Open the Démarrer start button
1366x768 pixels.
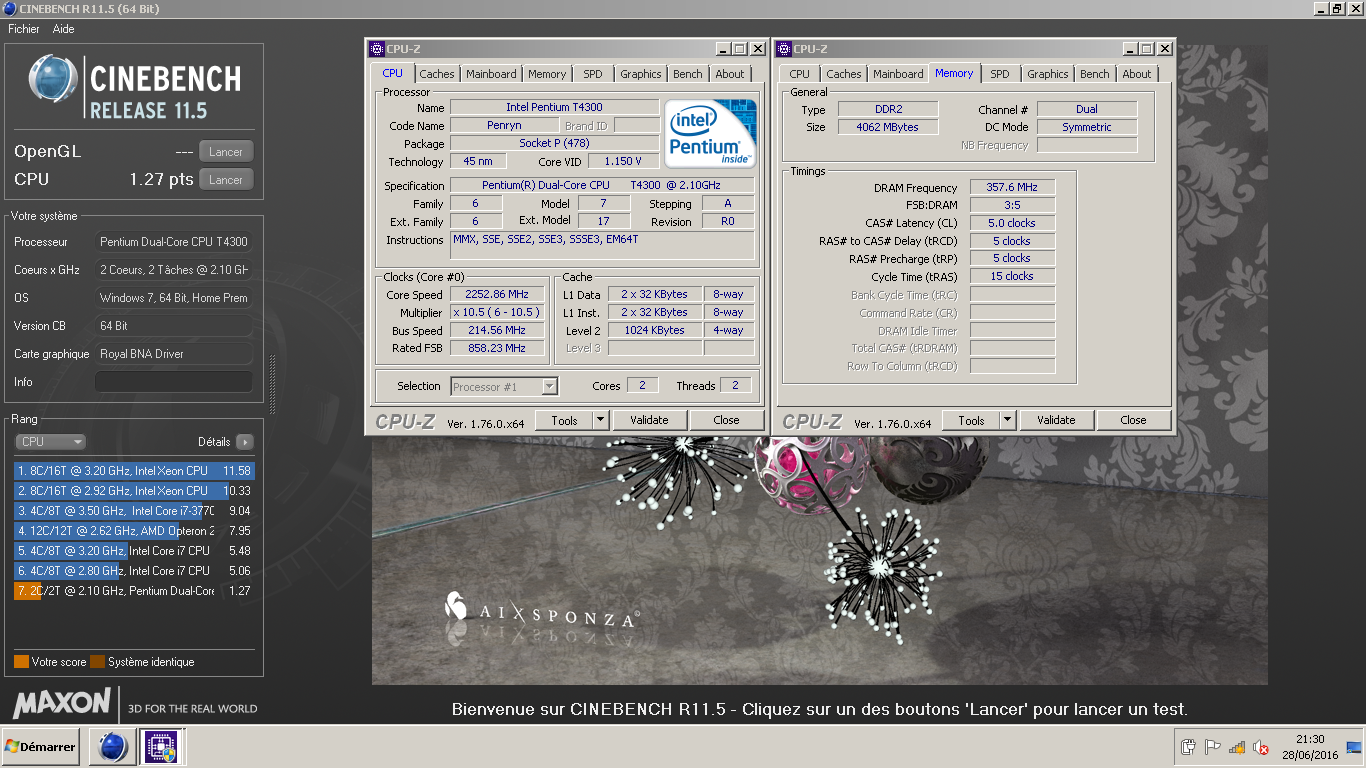point(41,747)
